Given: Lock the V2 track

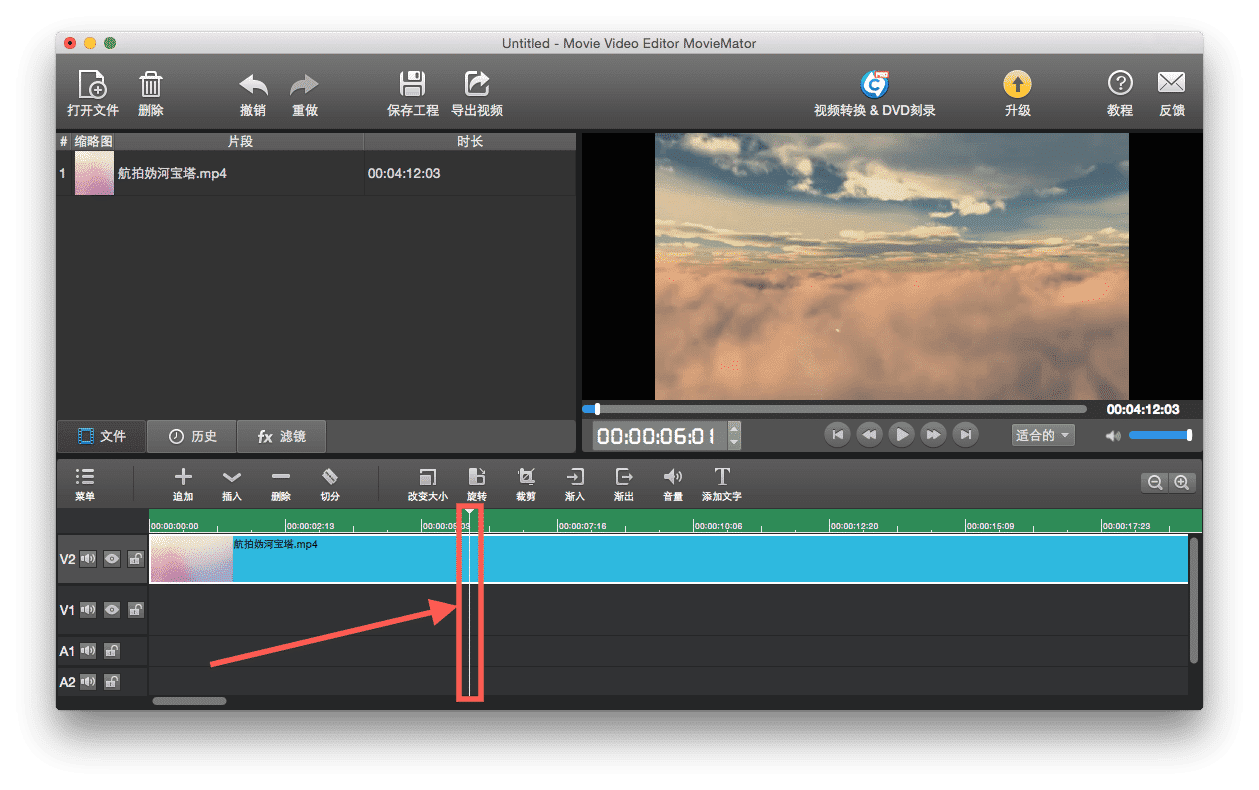Looking at the screenshot, I should (x=136, y=559).
